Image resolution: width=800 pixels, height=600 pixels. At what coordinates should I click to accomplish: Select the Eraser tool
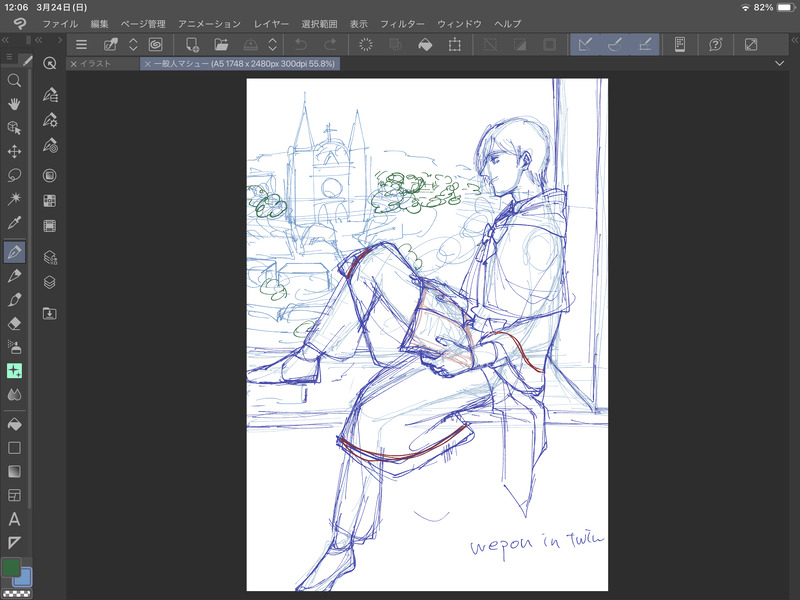coord(14,323)
